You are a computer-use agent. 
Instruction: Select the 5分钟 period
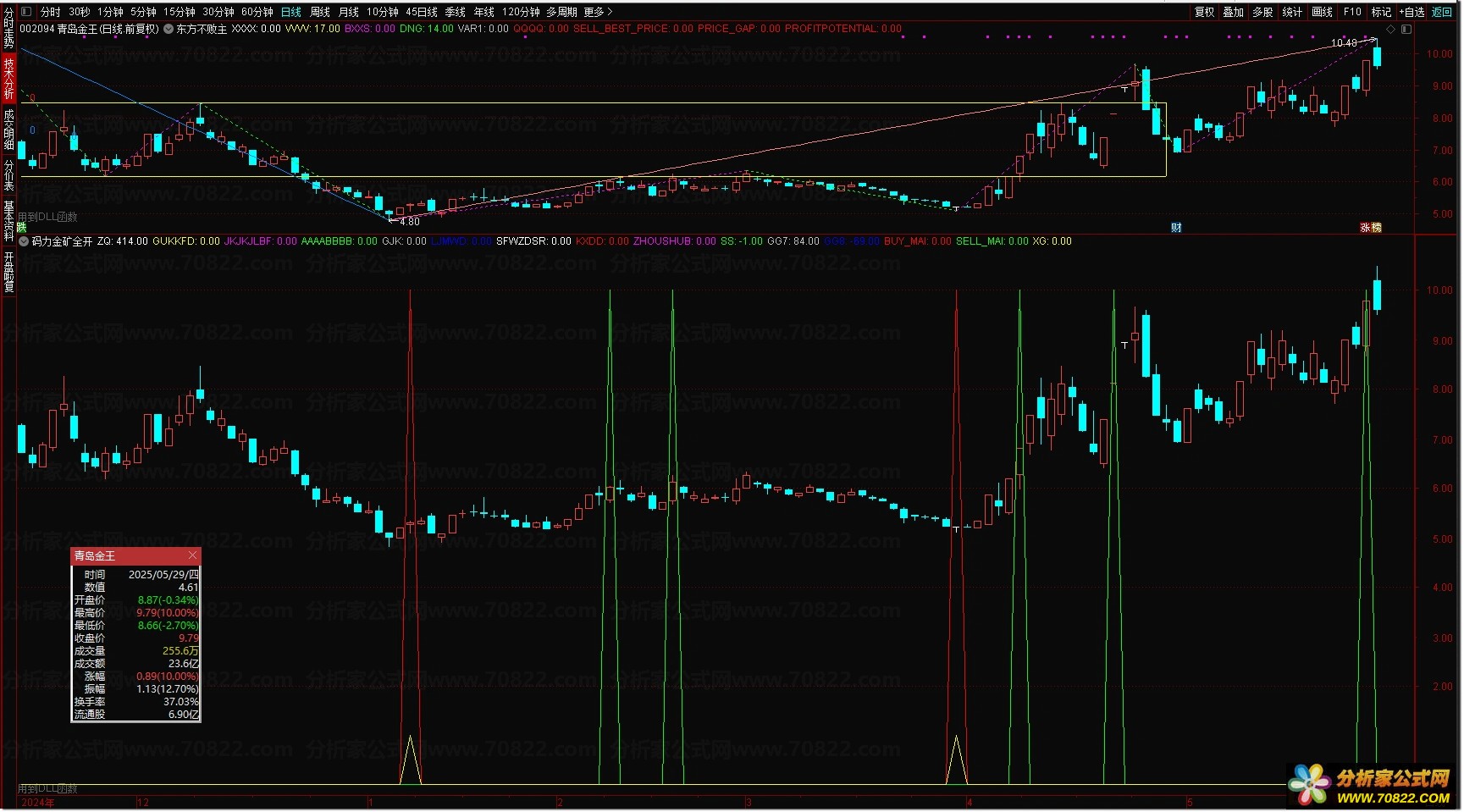tap(143, 12)
